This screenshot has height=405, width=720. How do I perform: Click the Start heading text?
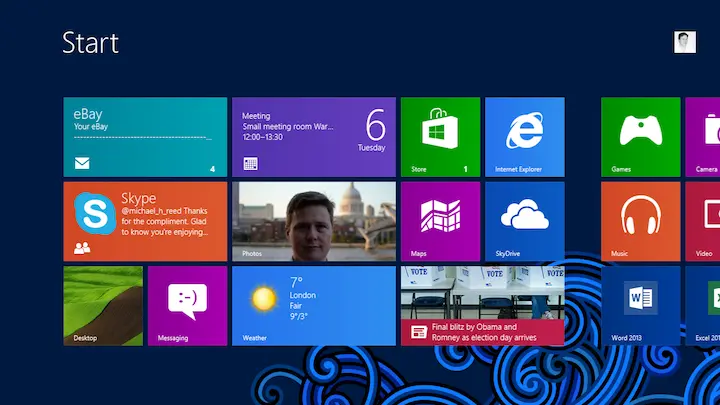pyautogui.click(x=90, y=43)
